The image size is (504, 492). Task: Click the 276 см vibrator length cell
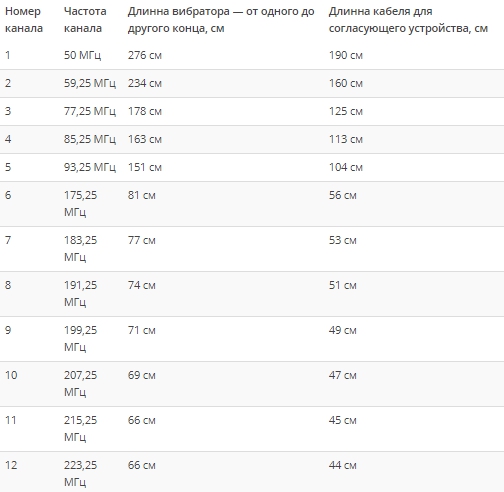145,55
